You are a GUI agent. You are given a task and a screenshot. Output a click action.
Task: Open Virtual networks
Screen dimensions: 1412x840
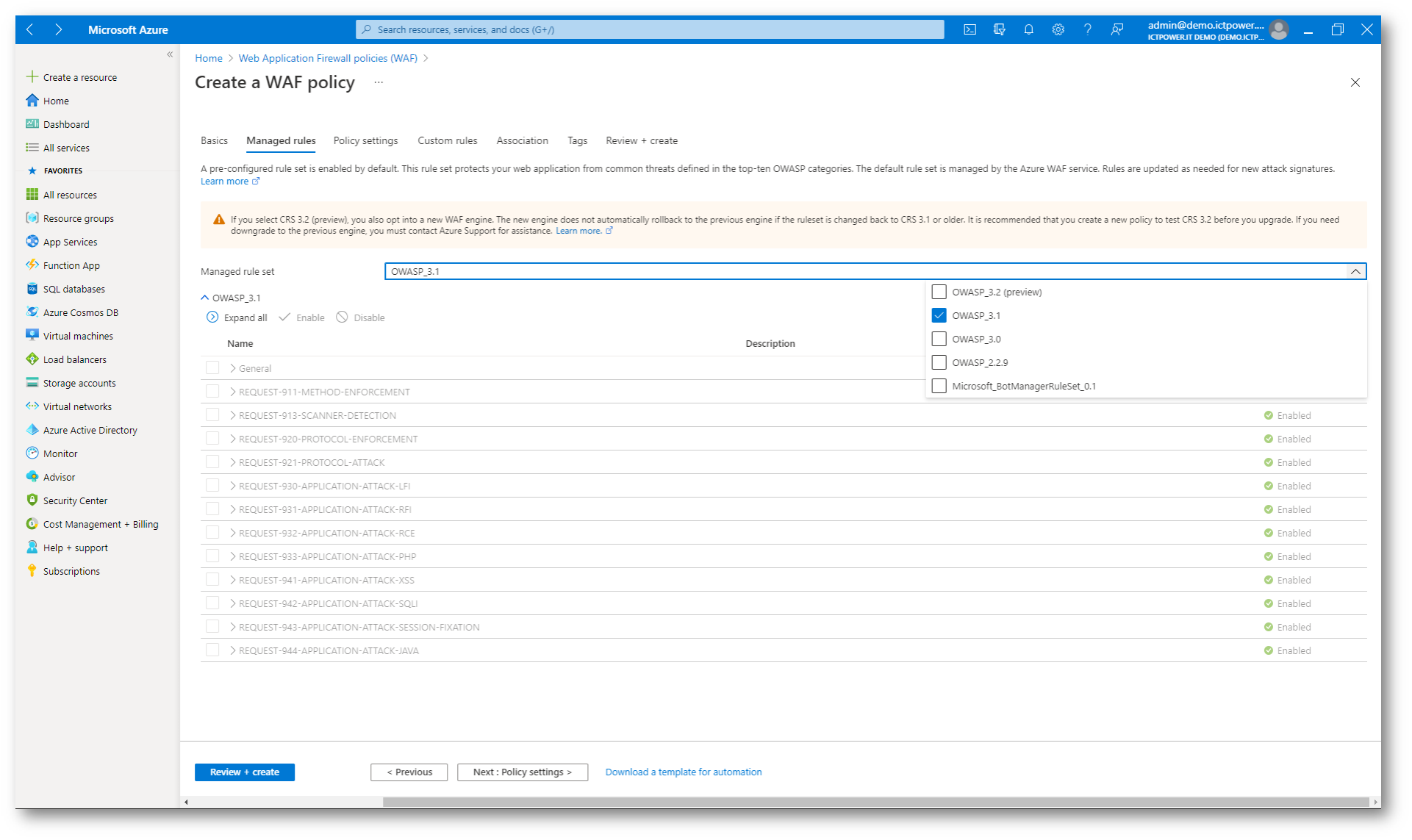(77, 406)
